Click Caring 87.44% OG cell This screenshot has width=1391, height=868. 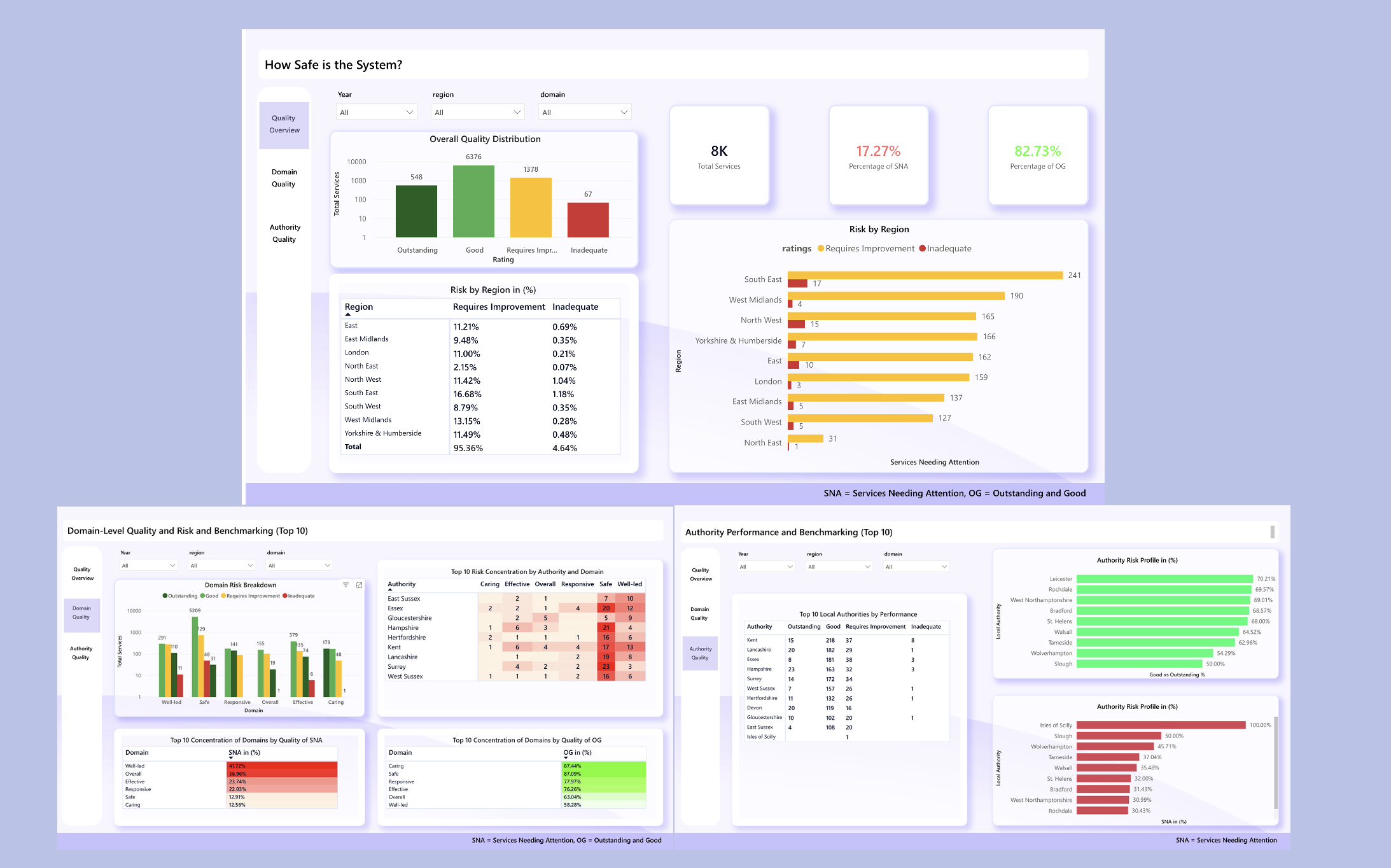604,766
